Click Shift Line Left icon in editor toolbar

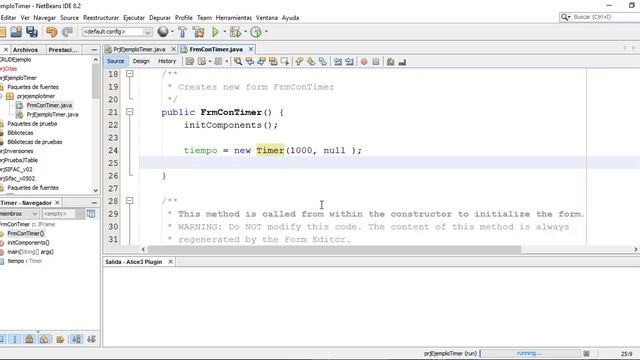click(x=338, y=62)
